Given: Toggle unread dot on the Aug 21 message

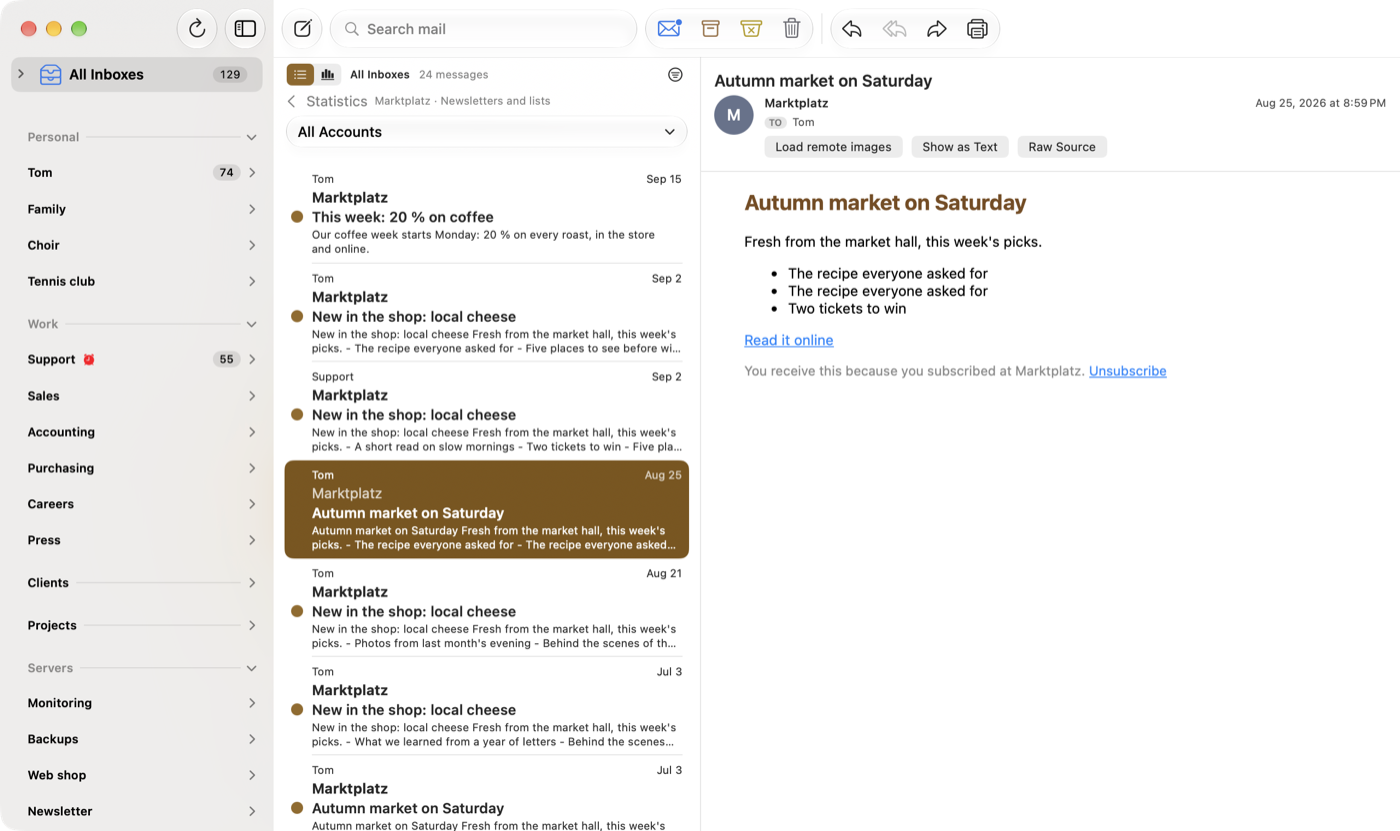Looking at the screenshot, I should click(x=297, y=611).
